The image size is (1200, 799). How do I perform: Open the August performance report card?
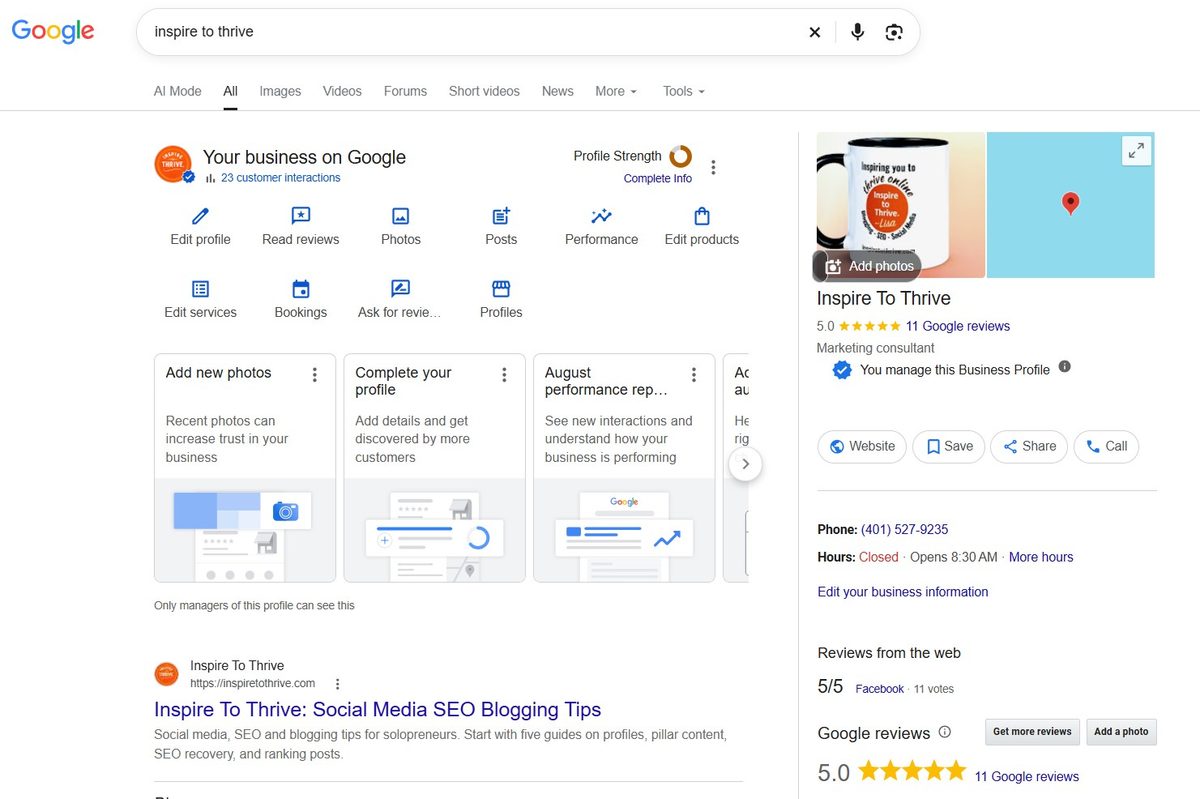pos(624,467)
